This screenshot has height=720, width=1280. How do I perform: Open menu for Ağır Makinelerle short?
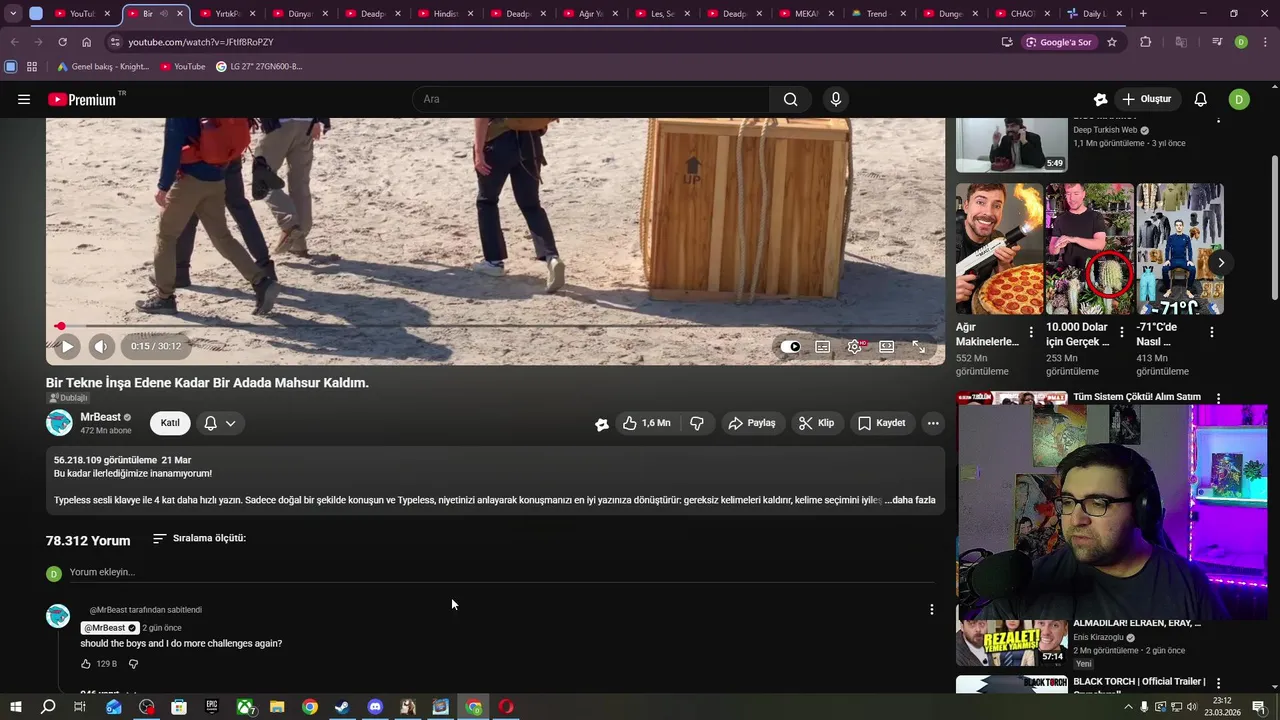[x=1031, y=332]
